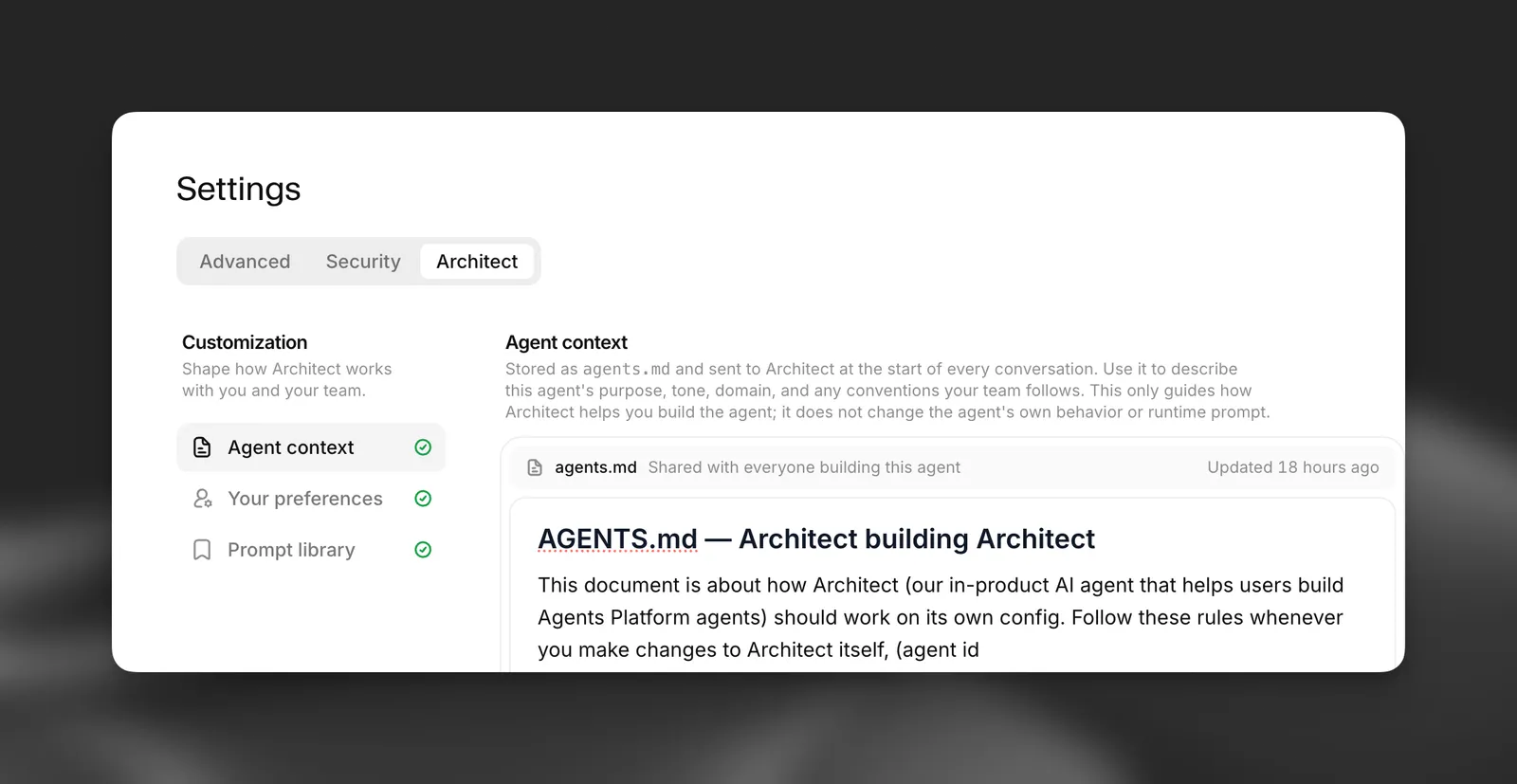This screenshot has width=1517, height=784.
Task: Open Your preferences section
Action: [311, 499]
